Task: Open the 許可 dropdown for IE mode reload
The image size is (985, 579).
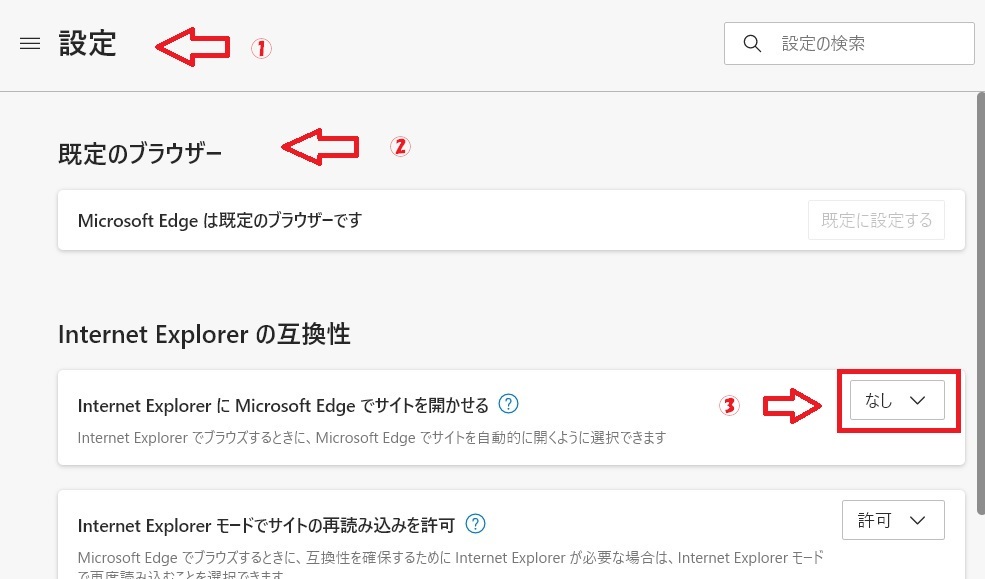Action: tap(893, 520)
